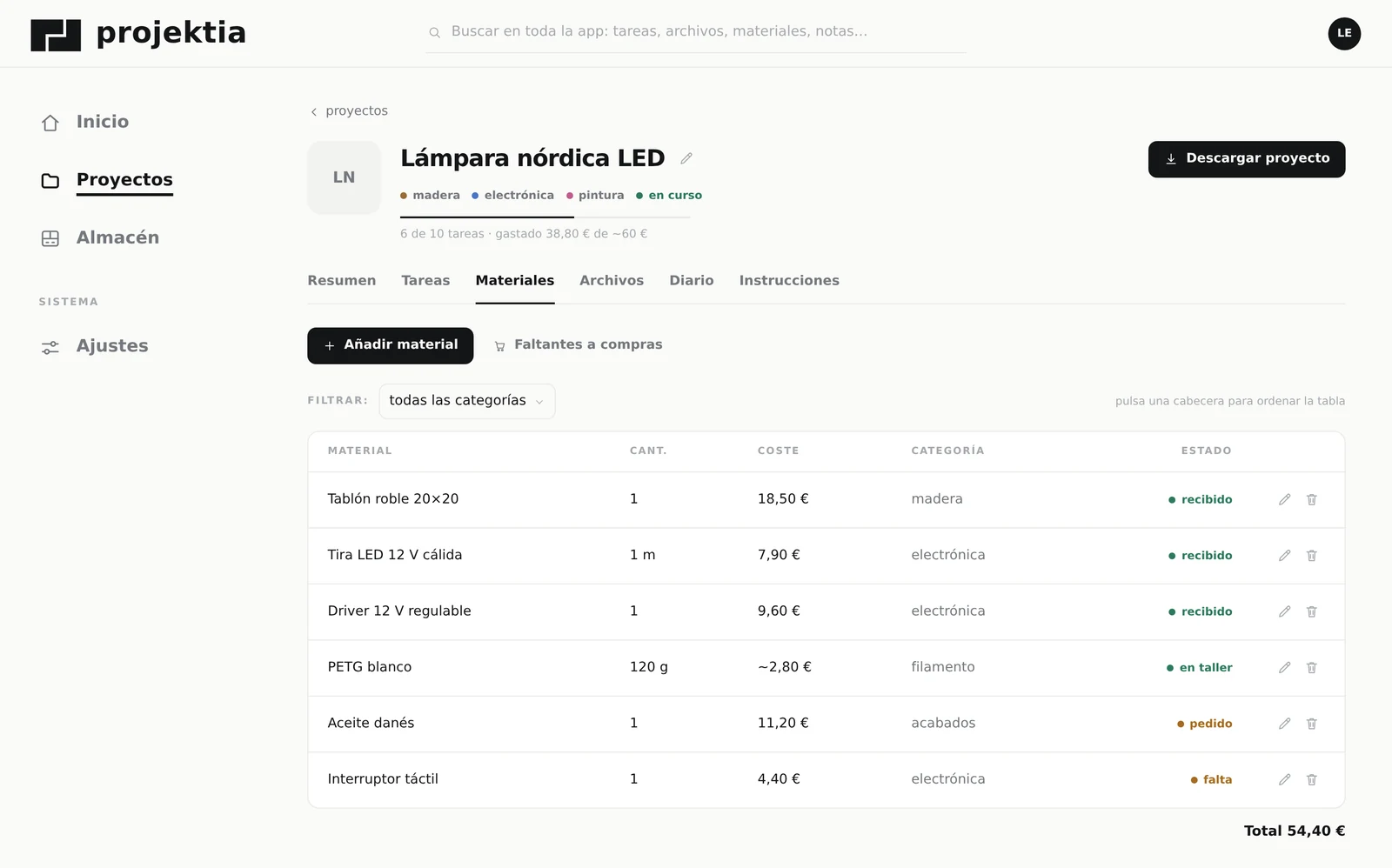The width and height of the screenshot is (1392, 868).
Task: Delete the PETG blanco row
Action: point(1311,667)
